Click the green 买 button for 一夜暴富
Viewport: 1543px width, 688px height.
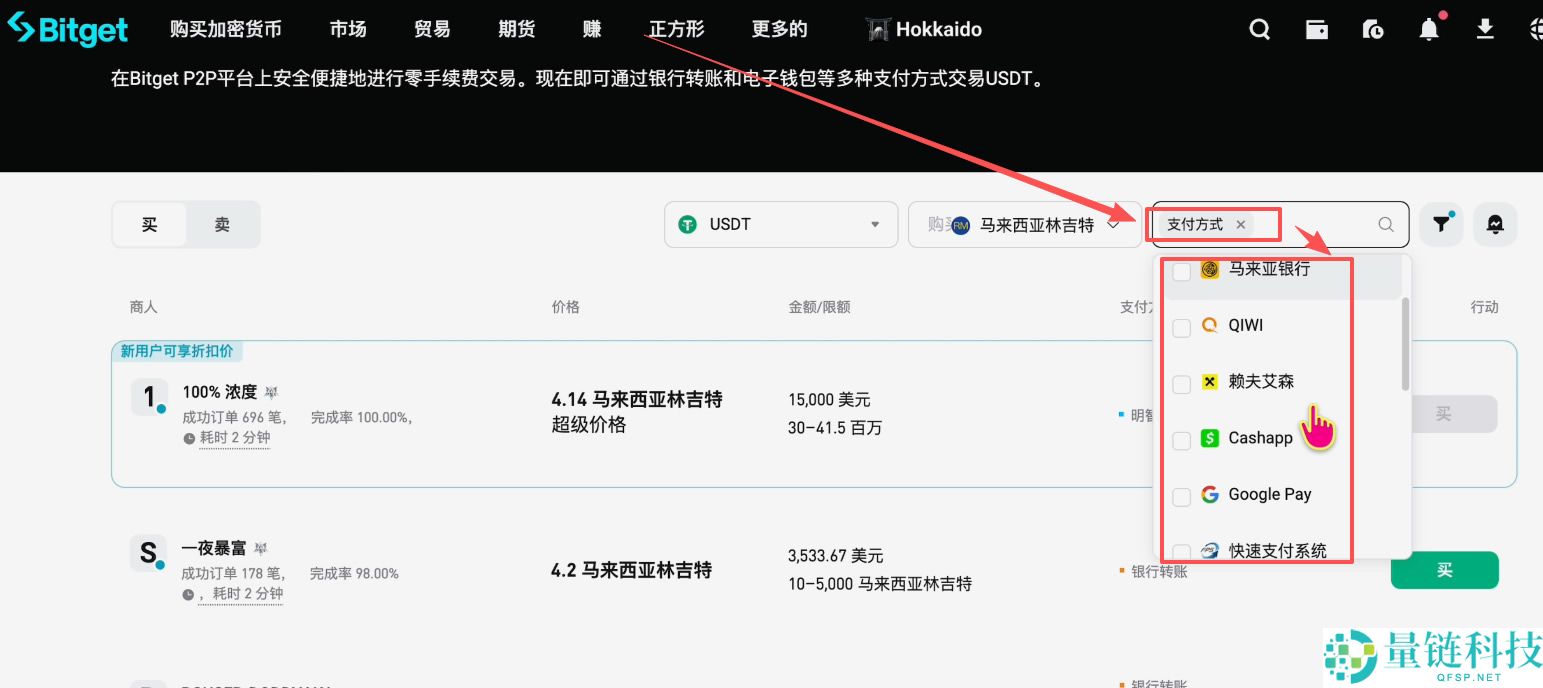tap(1444, 569)
